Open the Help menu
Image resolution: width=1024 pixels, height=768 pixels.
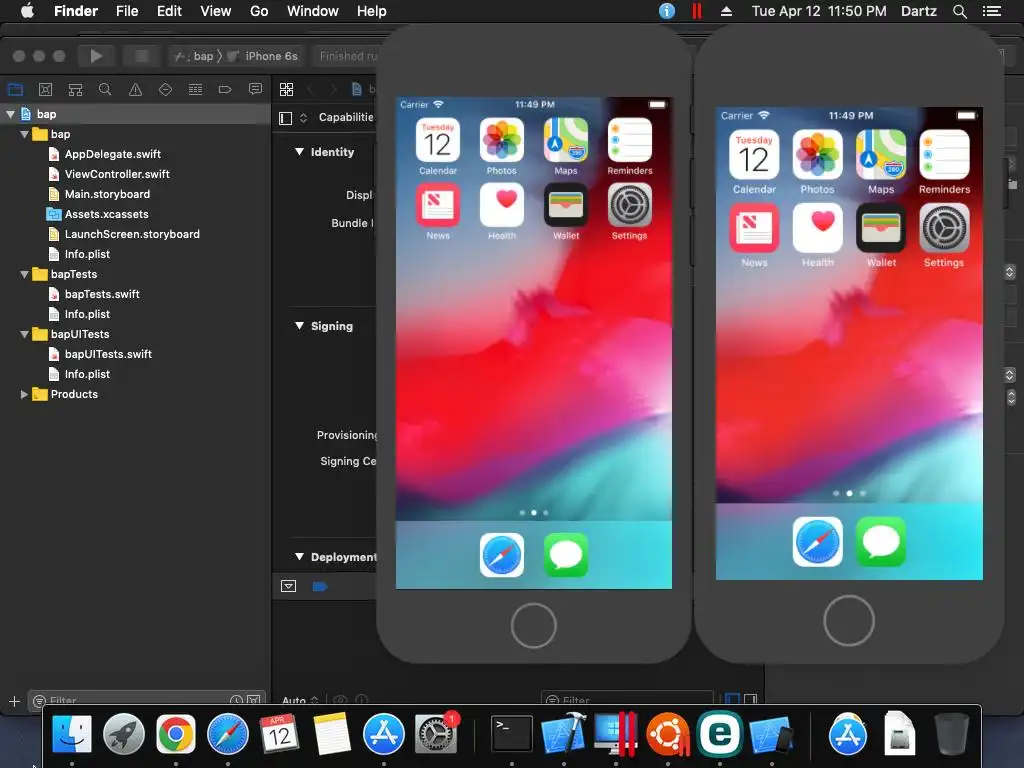coord(372,11)
